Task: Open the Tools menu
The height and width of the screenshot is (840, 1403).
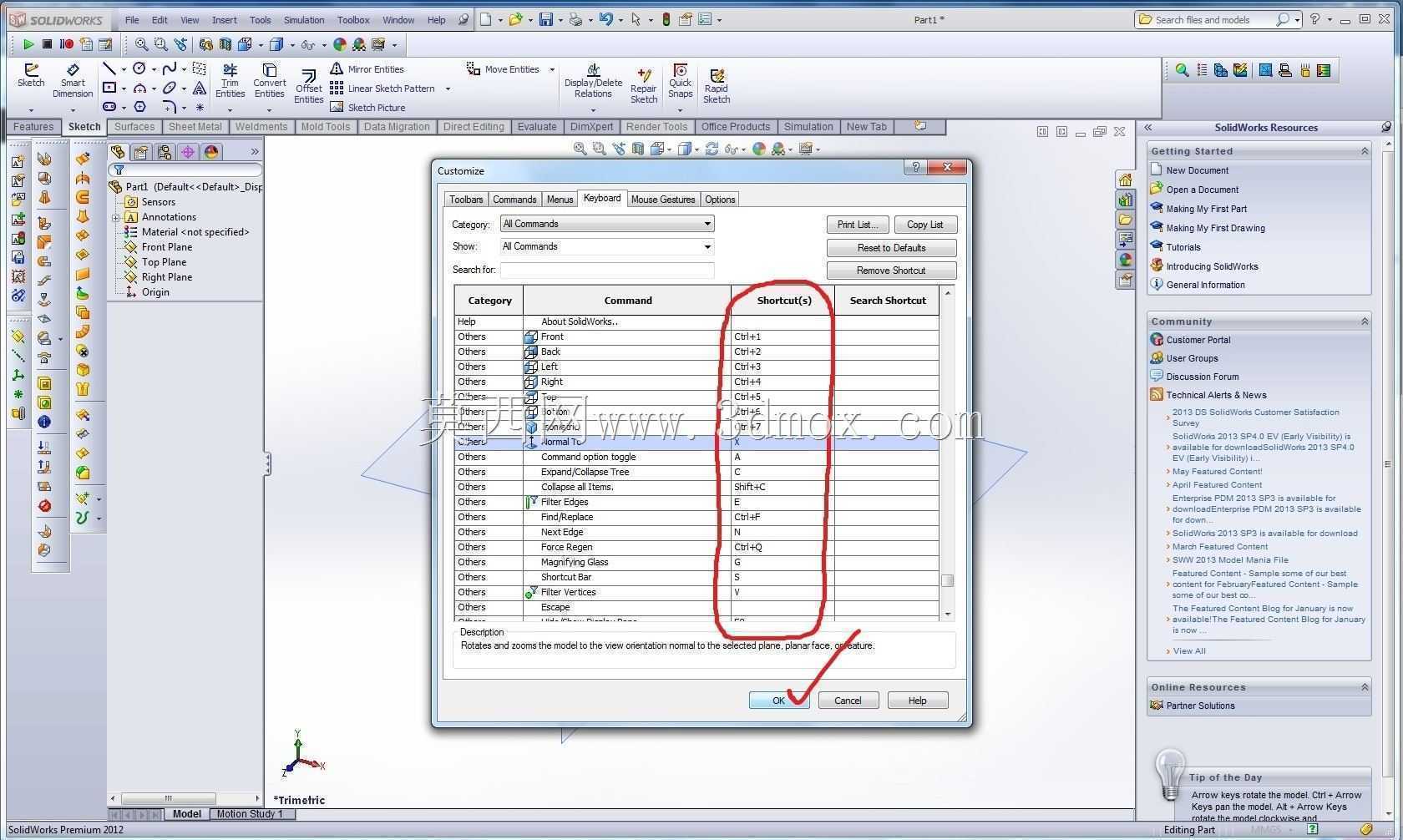Action: (260, 20)
